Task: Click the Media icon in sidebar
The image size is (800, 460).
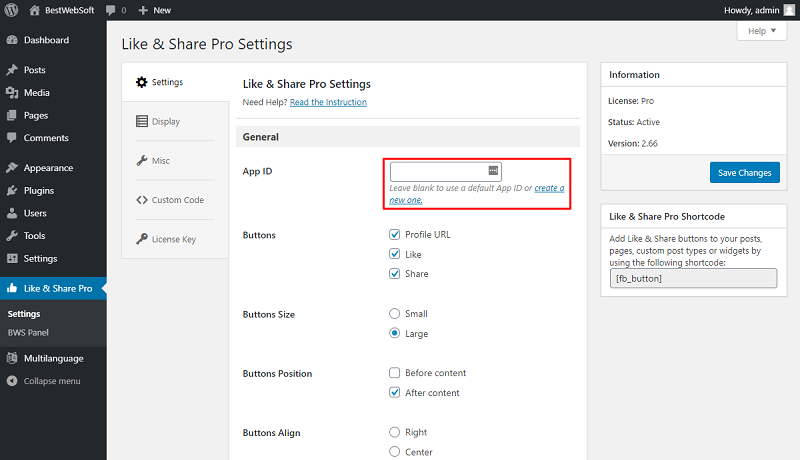Action: coord(12,93)
